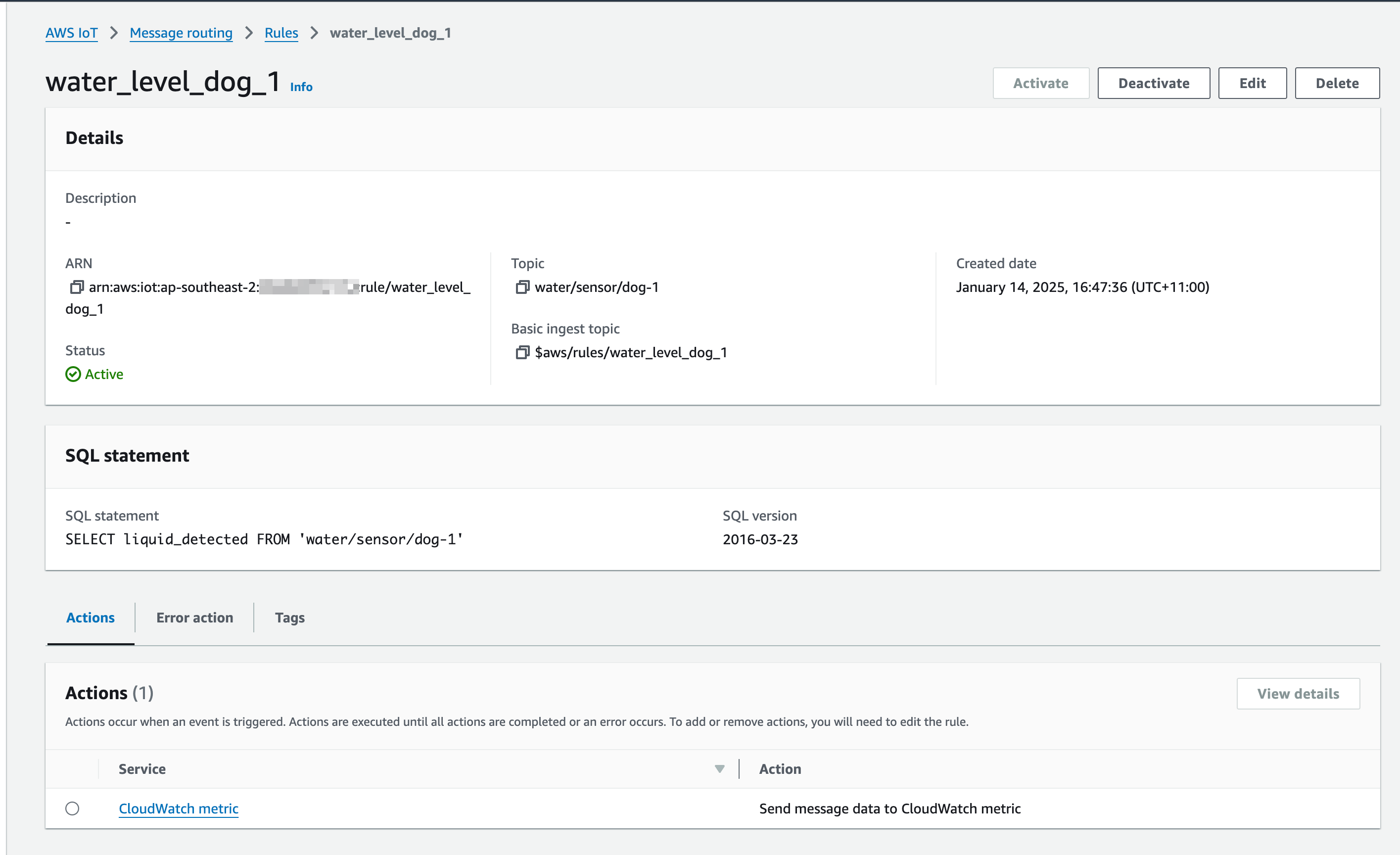Copy the basic ingest topic icon

click(x=522, y=352)
